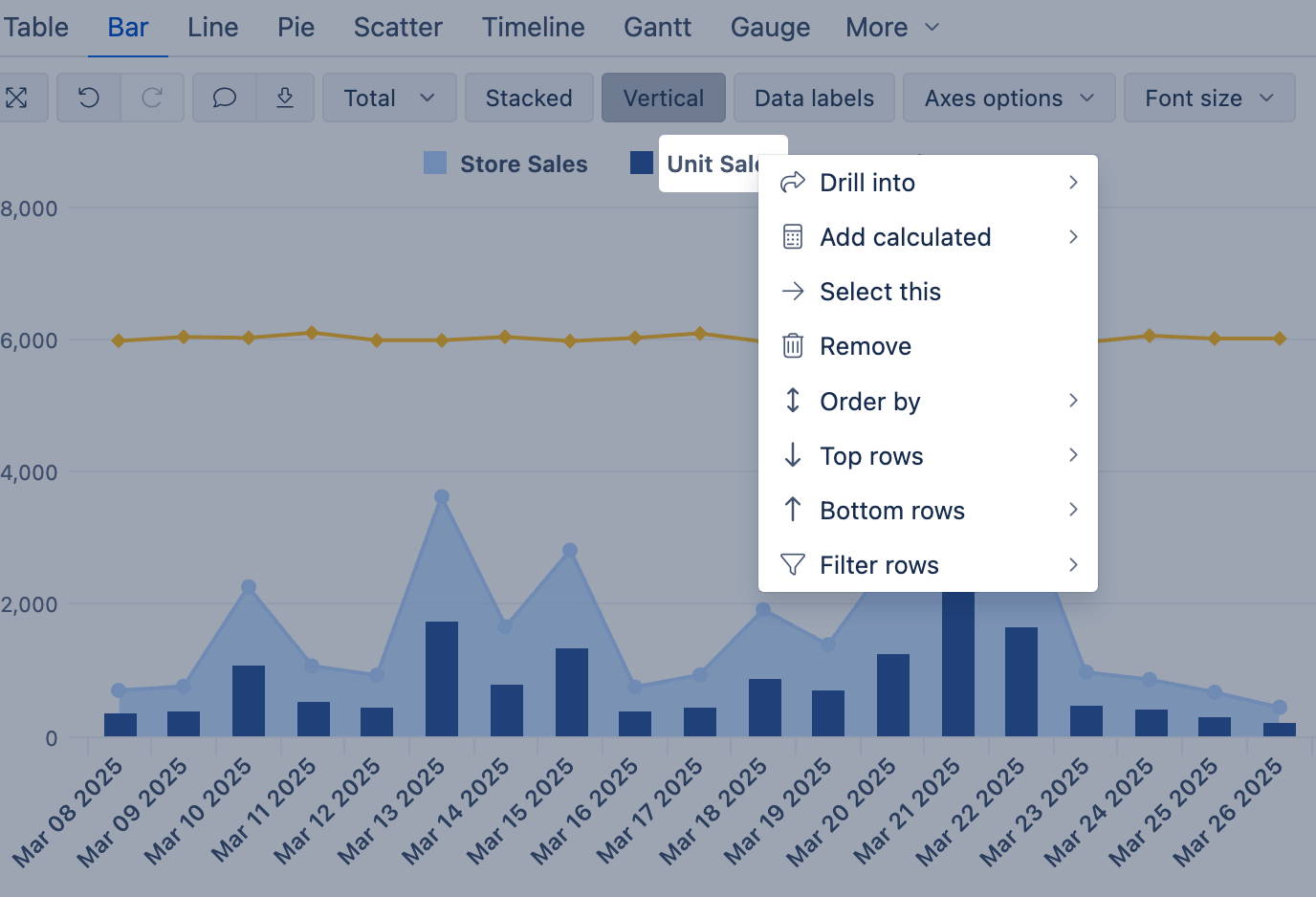Switch to the Line chart tab
Viewport: 1316px width, 897px height.
(212, 27)
